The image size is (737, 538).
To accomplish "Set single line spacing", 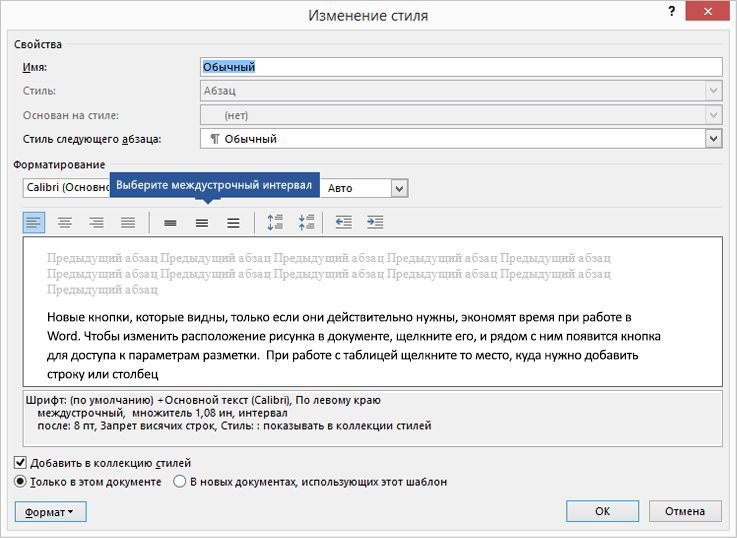I will 170,223.
